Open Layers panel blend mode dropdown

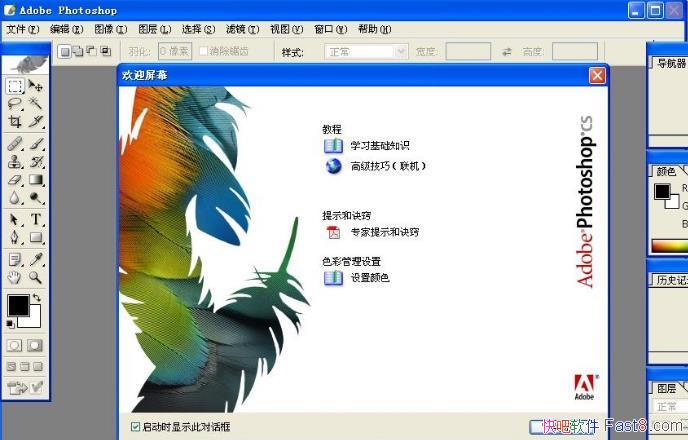[x=669, y=407]
